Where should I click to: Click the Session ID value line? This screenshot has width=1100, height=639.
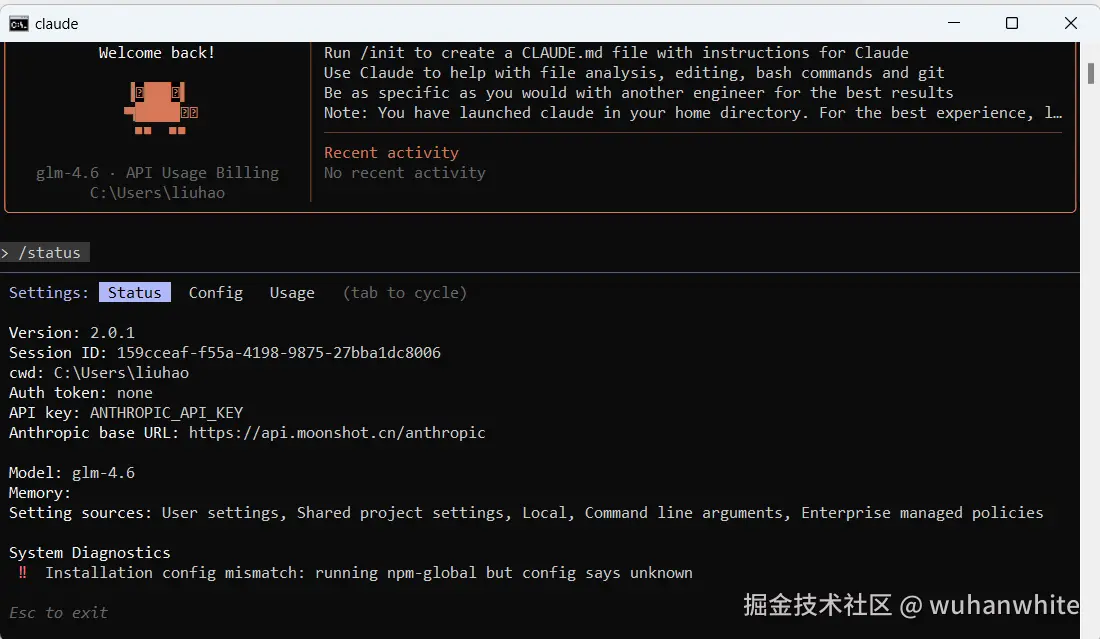(x=224, y=353)
